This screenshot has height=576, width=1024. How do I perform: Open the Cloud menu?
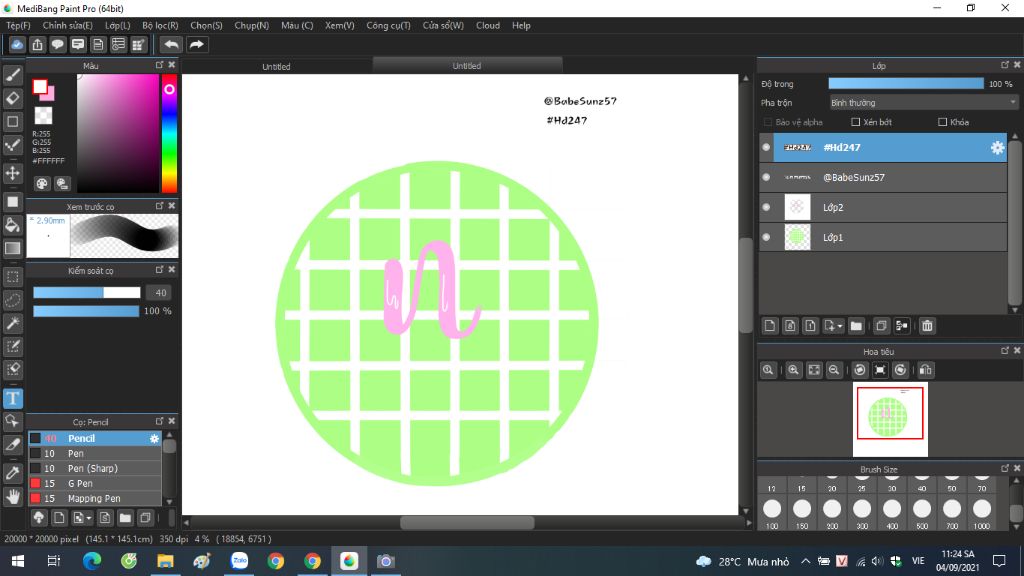click(488, 25)
